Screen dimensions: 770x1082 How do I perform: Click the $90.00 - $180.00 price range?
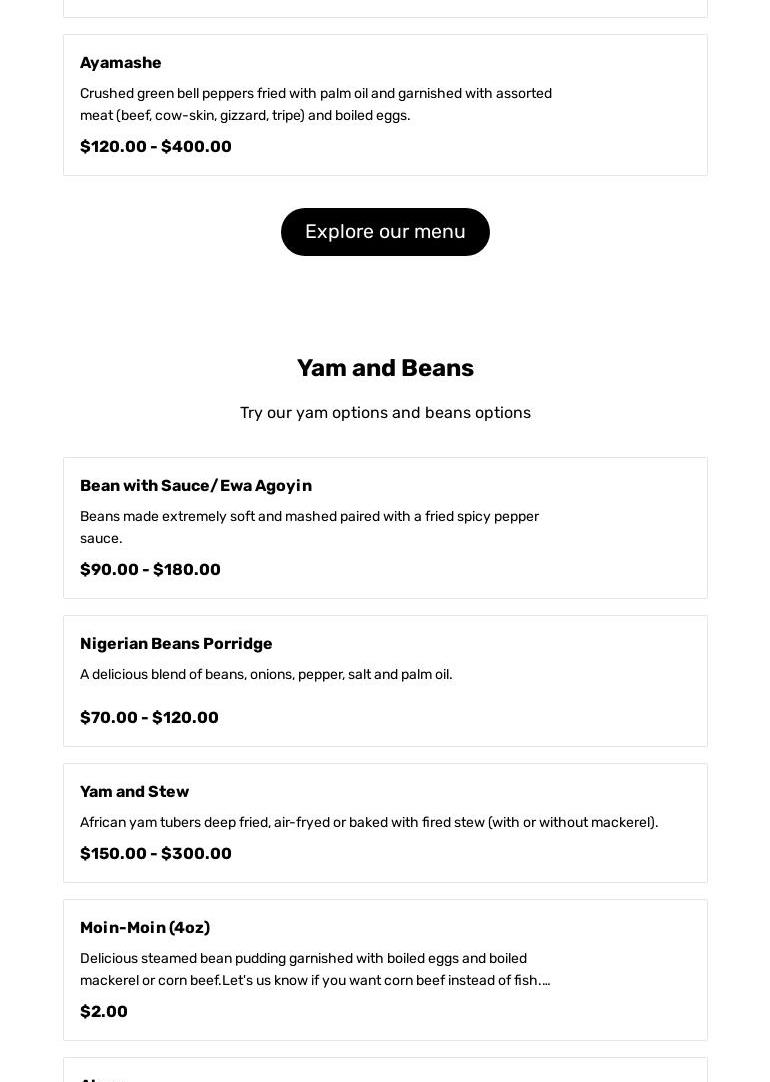[150, 570]
